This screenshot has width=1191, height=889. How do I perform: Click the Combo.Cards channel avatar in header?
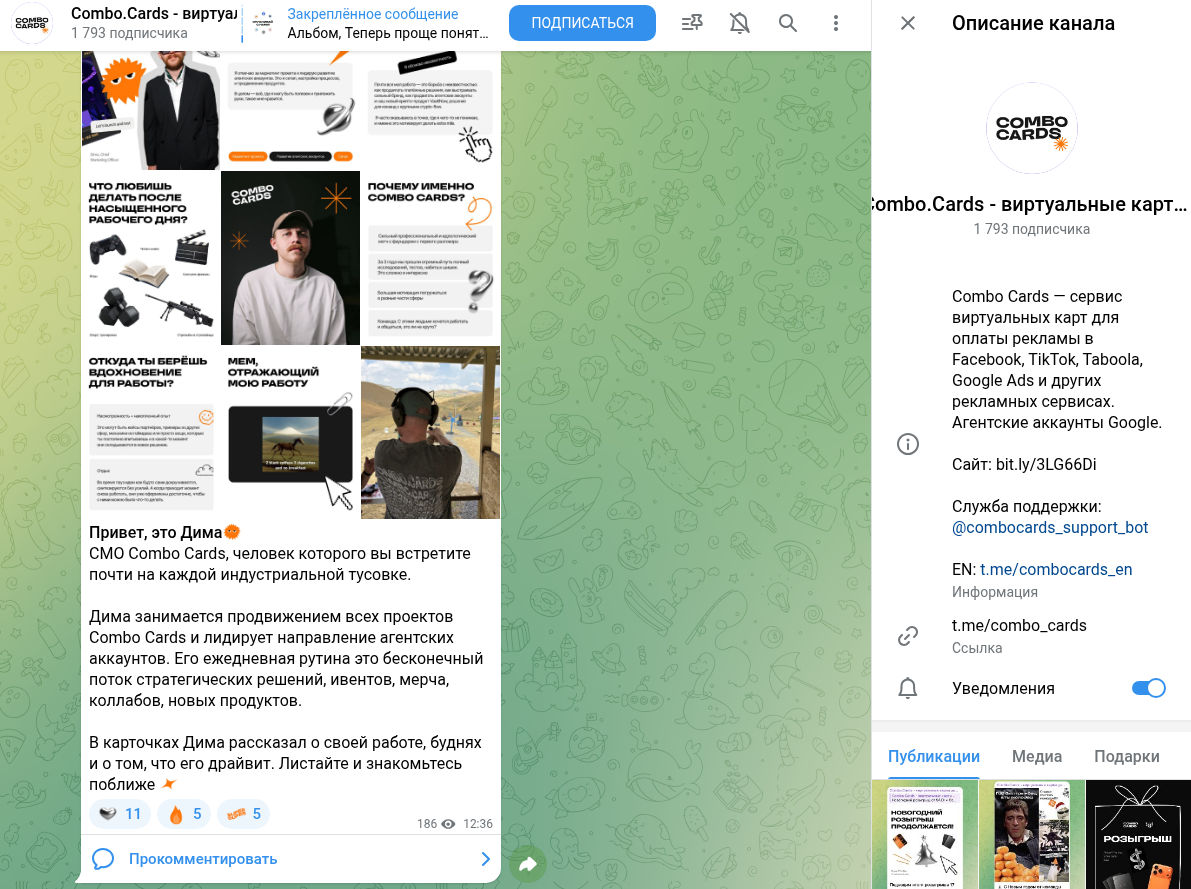click(x=32, y=24)
